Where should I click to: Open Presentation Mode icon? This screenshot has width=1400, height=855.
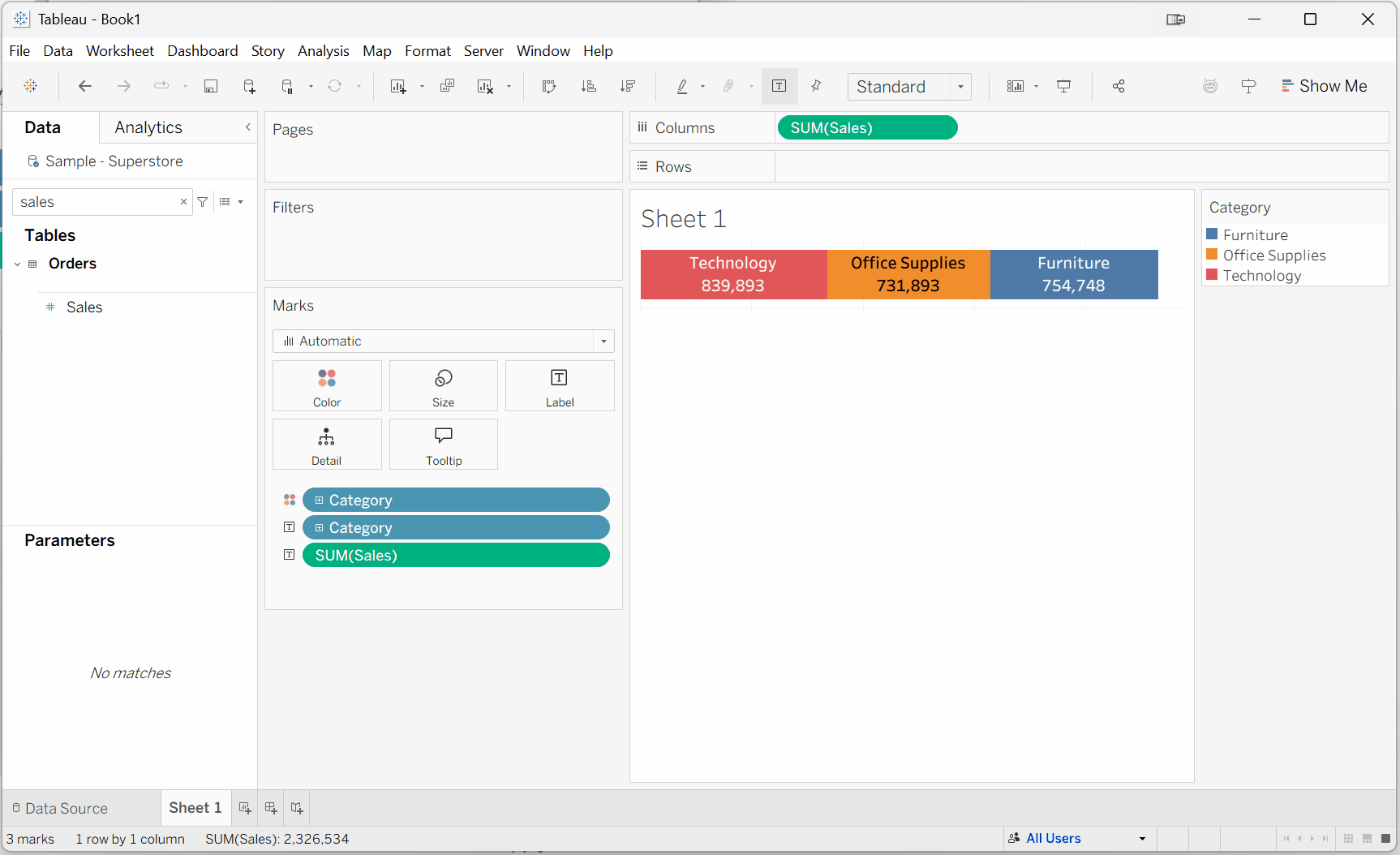tap(1063, 86)
